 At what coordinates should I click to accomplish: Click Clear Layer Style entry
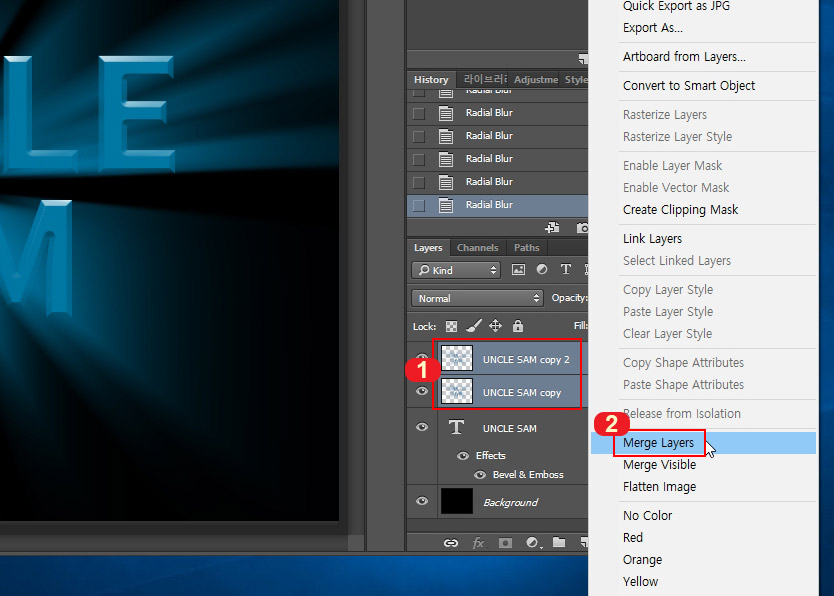(x=703, y=333)
